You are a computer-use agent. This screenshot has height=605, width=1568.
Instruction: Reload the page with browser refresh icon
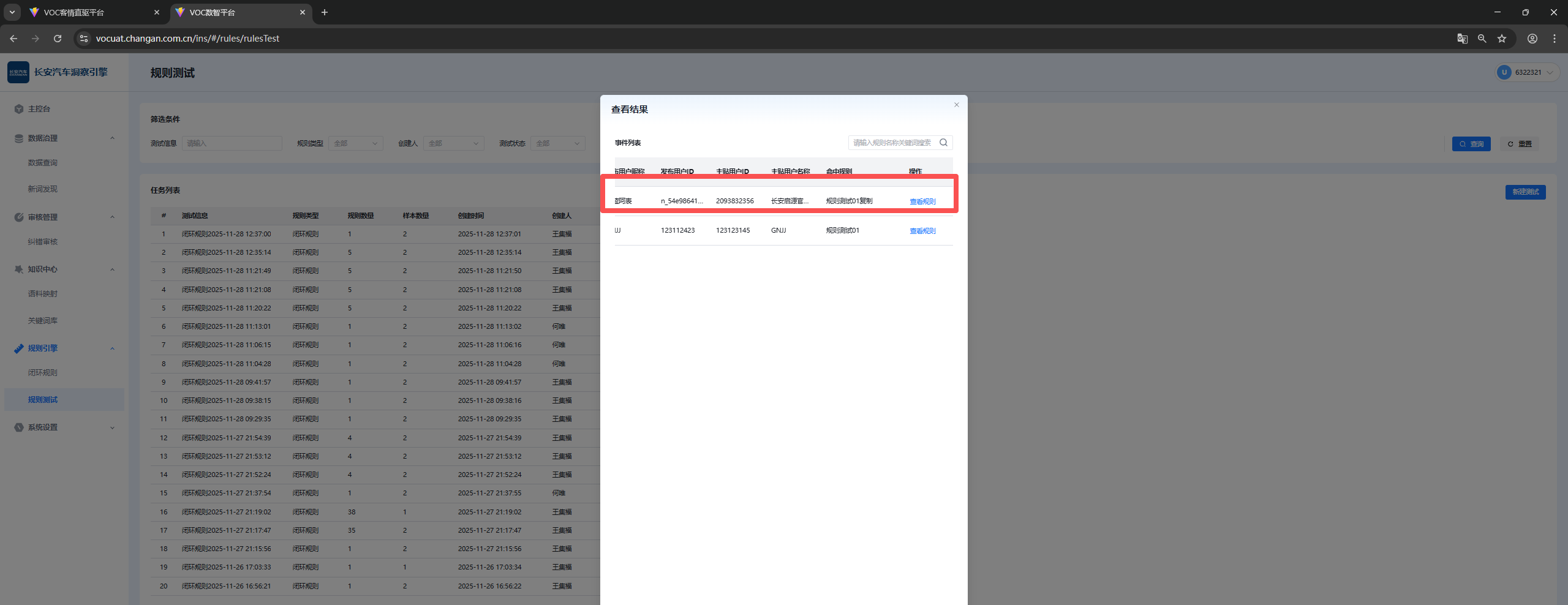point(58,39)
